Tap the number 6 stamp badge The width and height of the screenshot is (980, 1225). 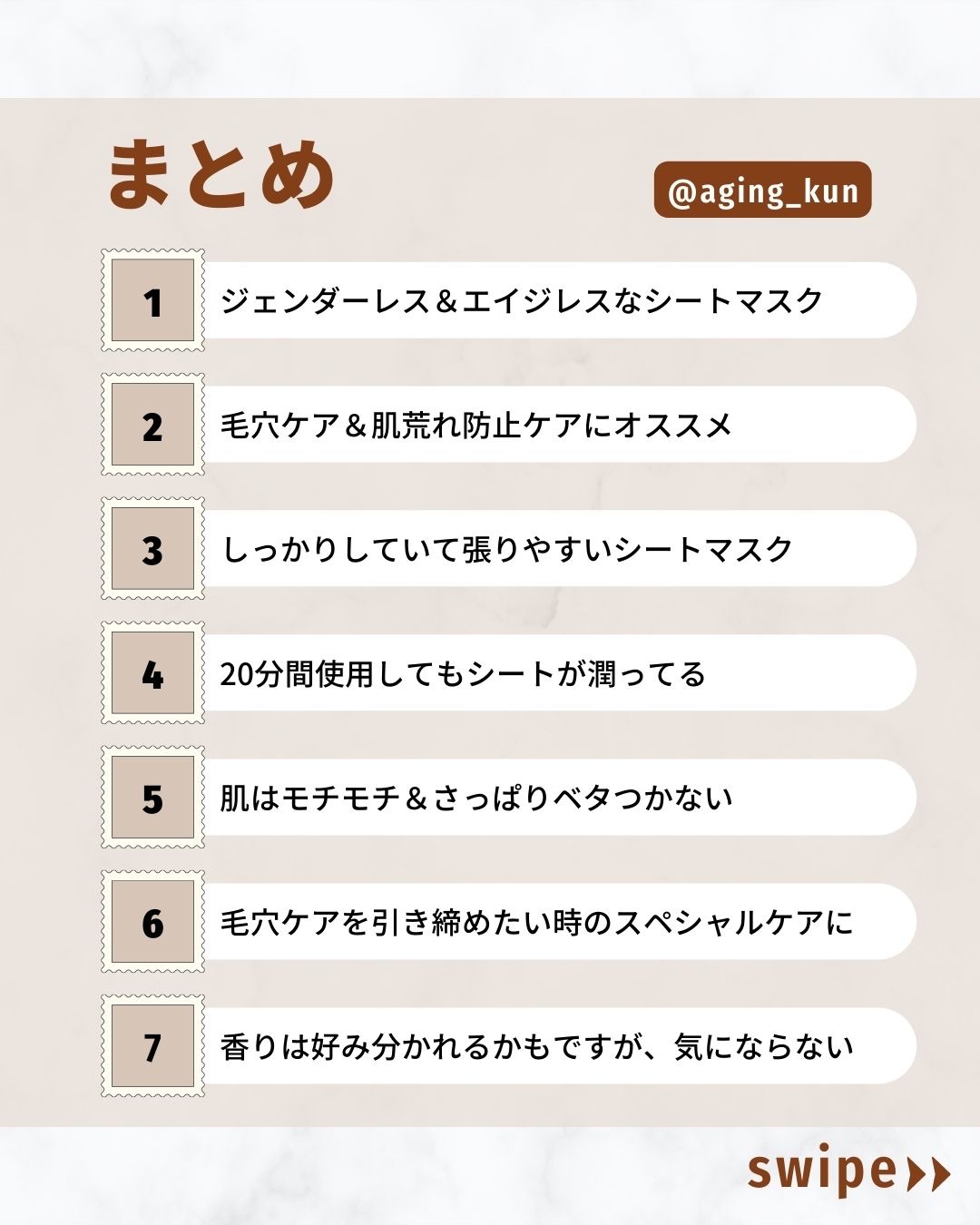[152, 922]
